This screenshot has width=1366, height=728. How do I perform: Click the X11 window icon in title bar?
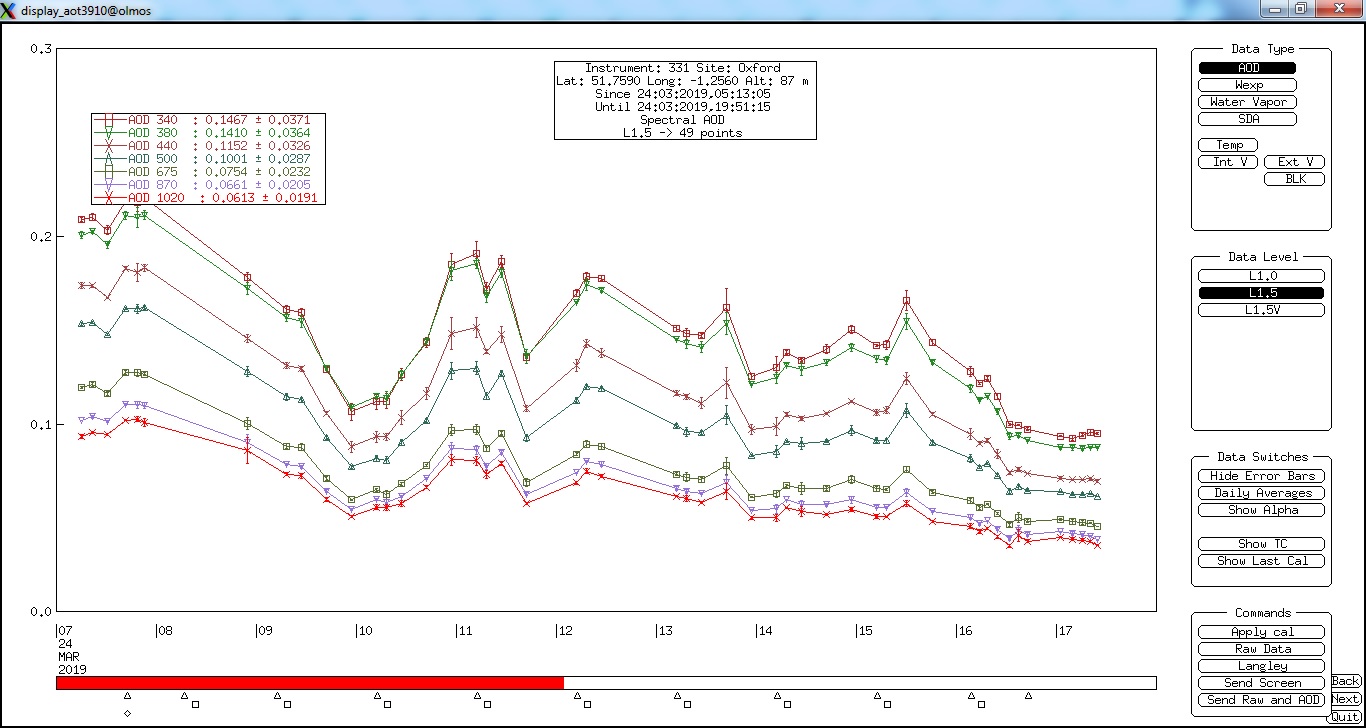9,9
